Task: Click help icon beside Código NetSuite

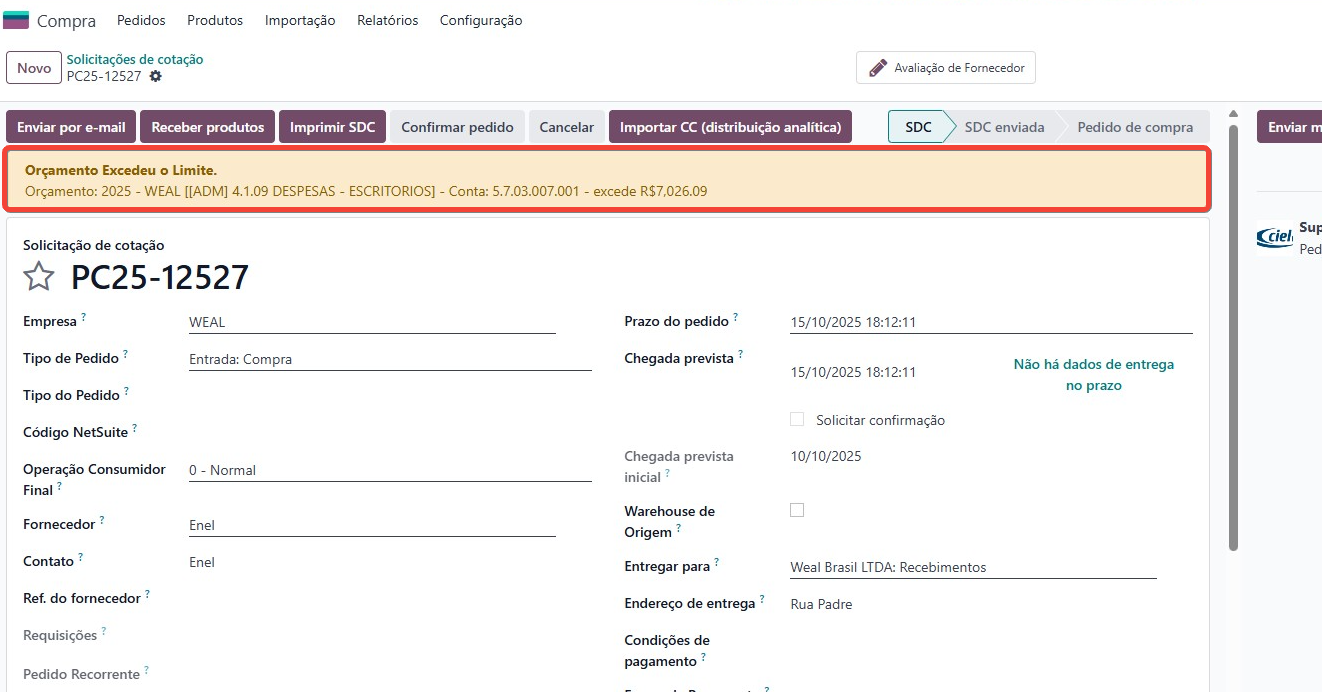Action: click(135, 428)
